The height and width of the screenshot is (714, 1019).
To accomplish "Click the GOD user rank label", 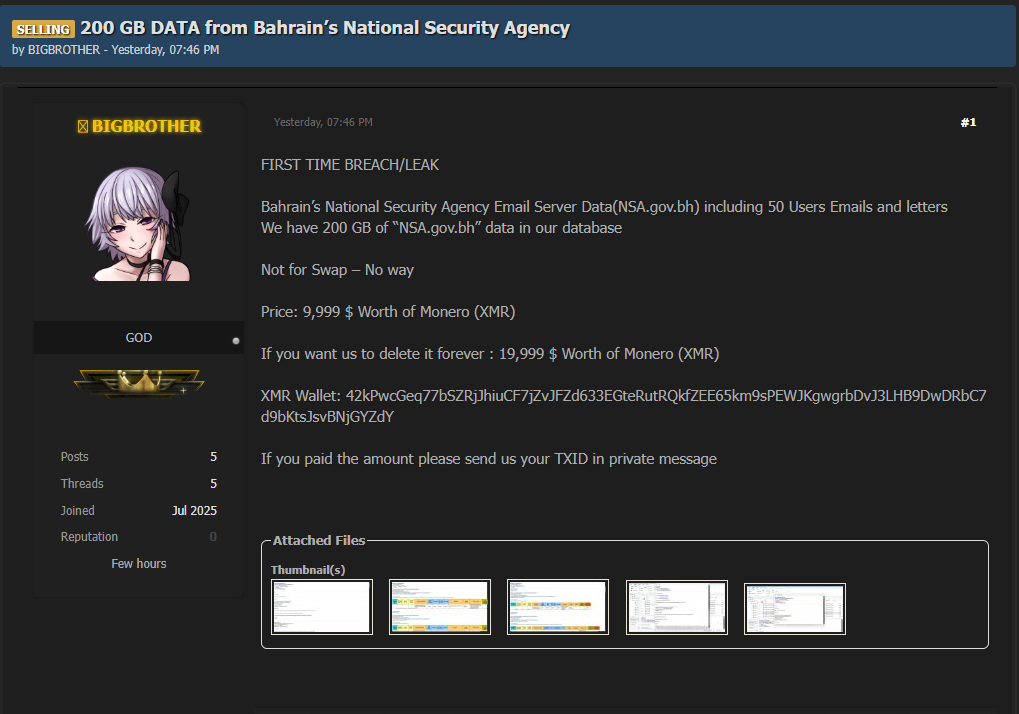I will [x=138, y=338].
